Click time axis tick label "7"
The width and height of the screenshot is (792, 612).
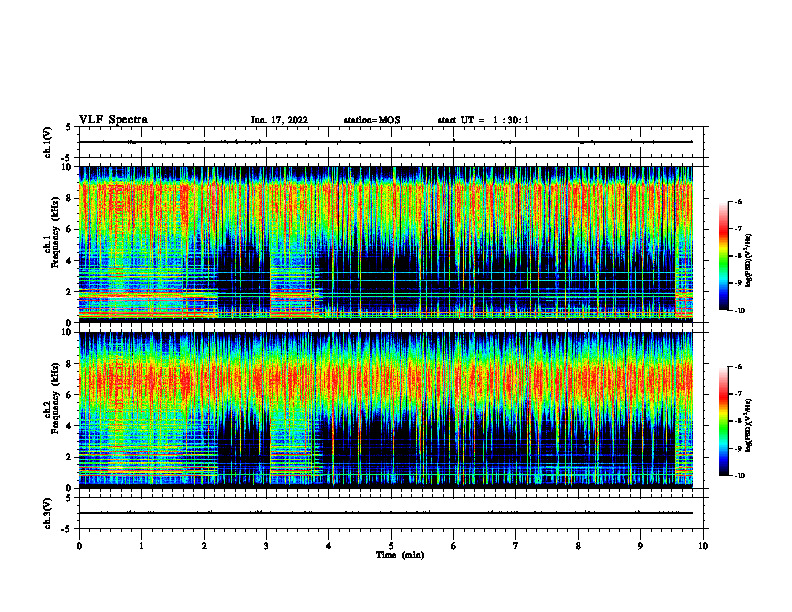tap(516, 546)
